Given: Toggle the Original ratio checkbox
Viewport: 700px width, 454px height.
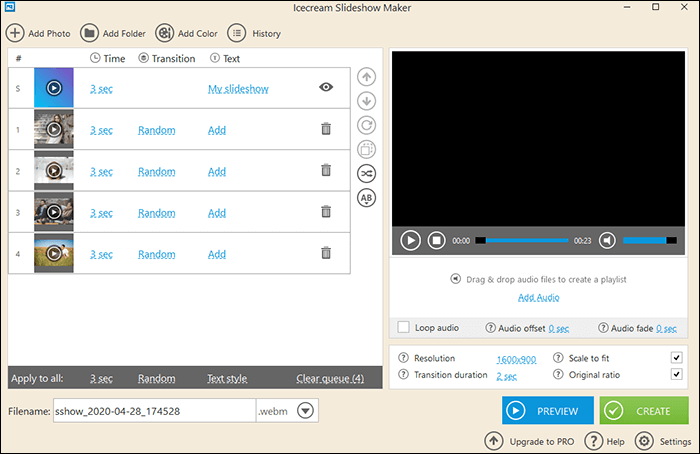Looking at the screenshot, I should coord(677,375).
